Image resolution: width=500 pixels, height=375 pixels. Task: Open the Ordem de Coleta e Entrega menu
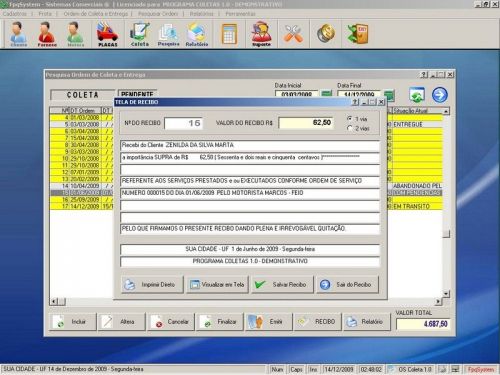click(x=96, y=14)
